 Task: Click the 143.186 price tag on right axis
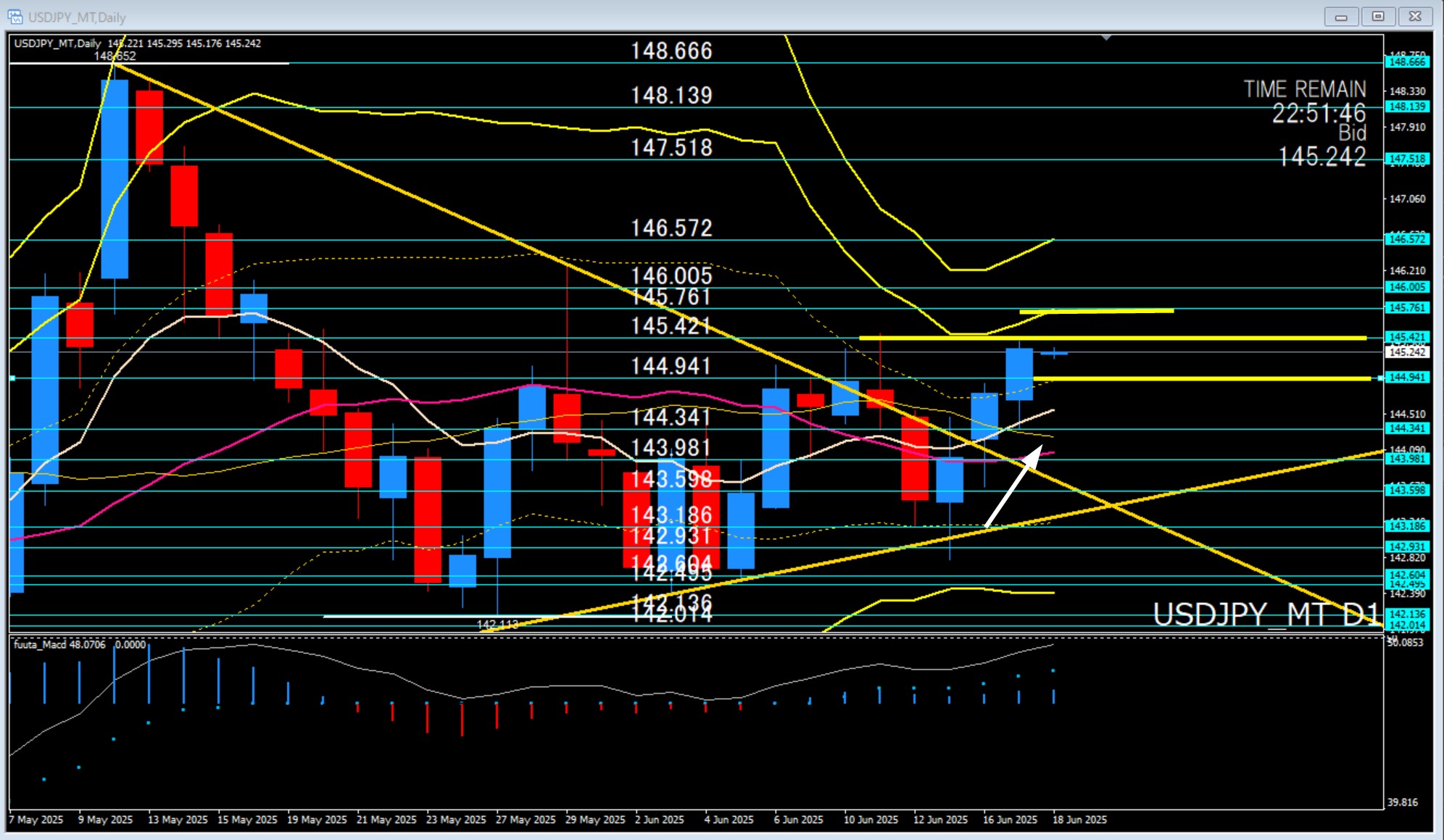[1407, 526]
